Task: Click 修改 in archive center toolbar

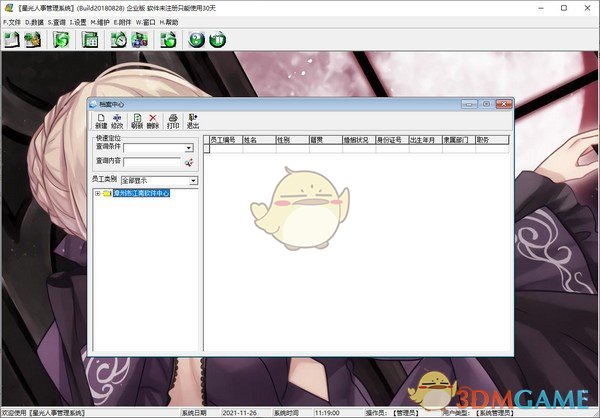Action: [117, 121]
